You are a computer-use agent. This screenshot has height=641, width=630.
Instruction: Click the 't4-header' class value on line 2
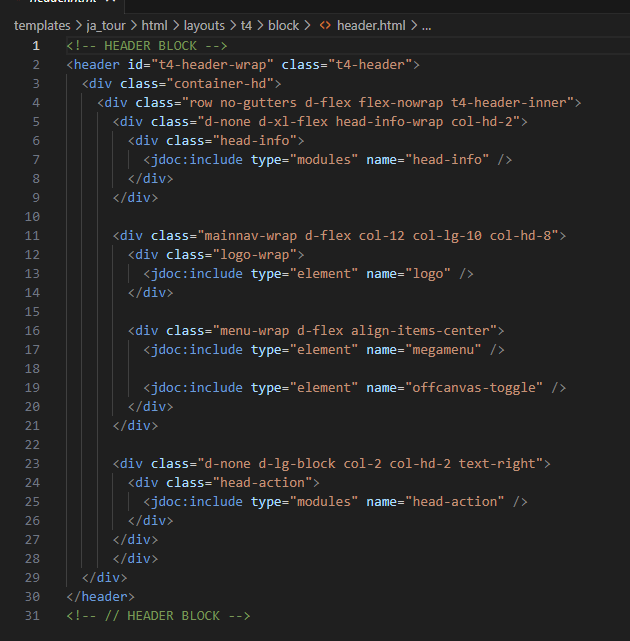point(370,65)
